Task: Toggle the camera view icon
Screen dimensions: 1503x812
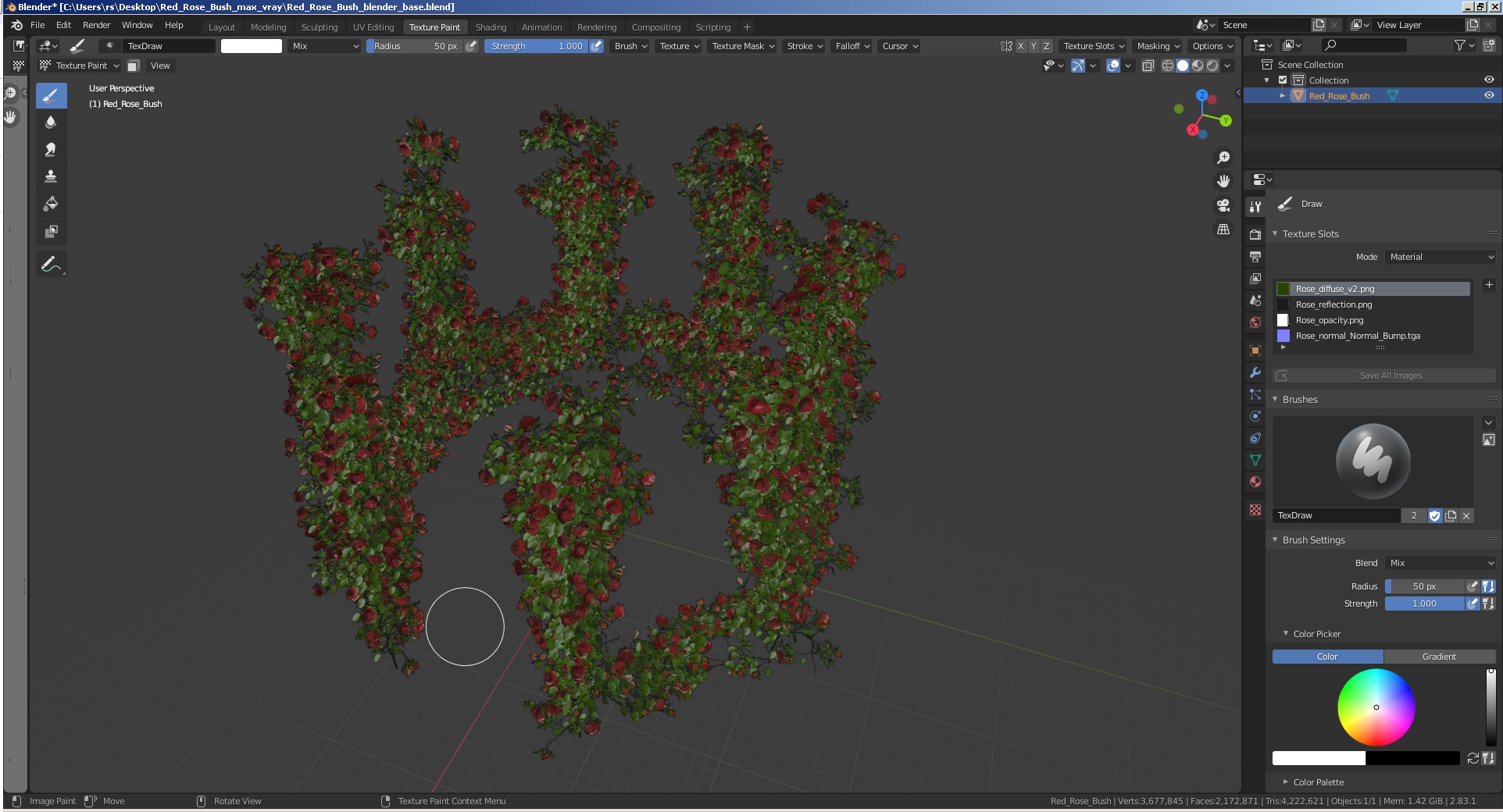Action: pos(1223,205)
